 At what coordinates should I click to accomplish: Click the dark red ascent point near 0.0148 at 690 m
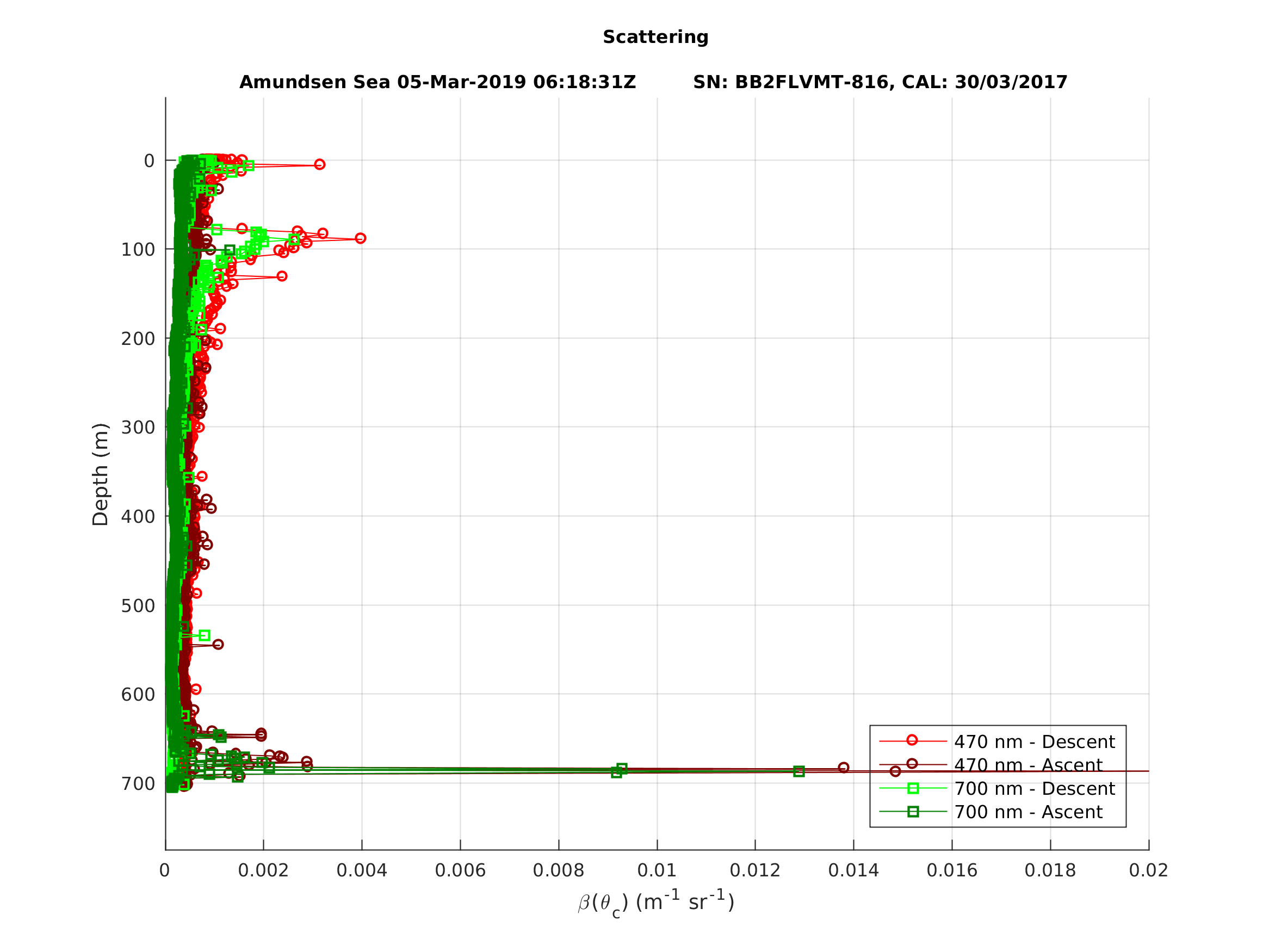[895, 771]
